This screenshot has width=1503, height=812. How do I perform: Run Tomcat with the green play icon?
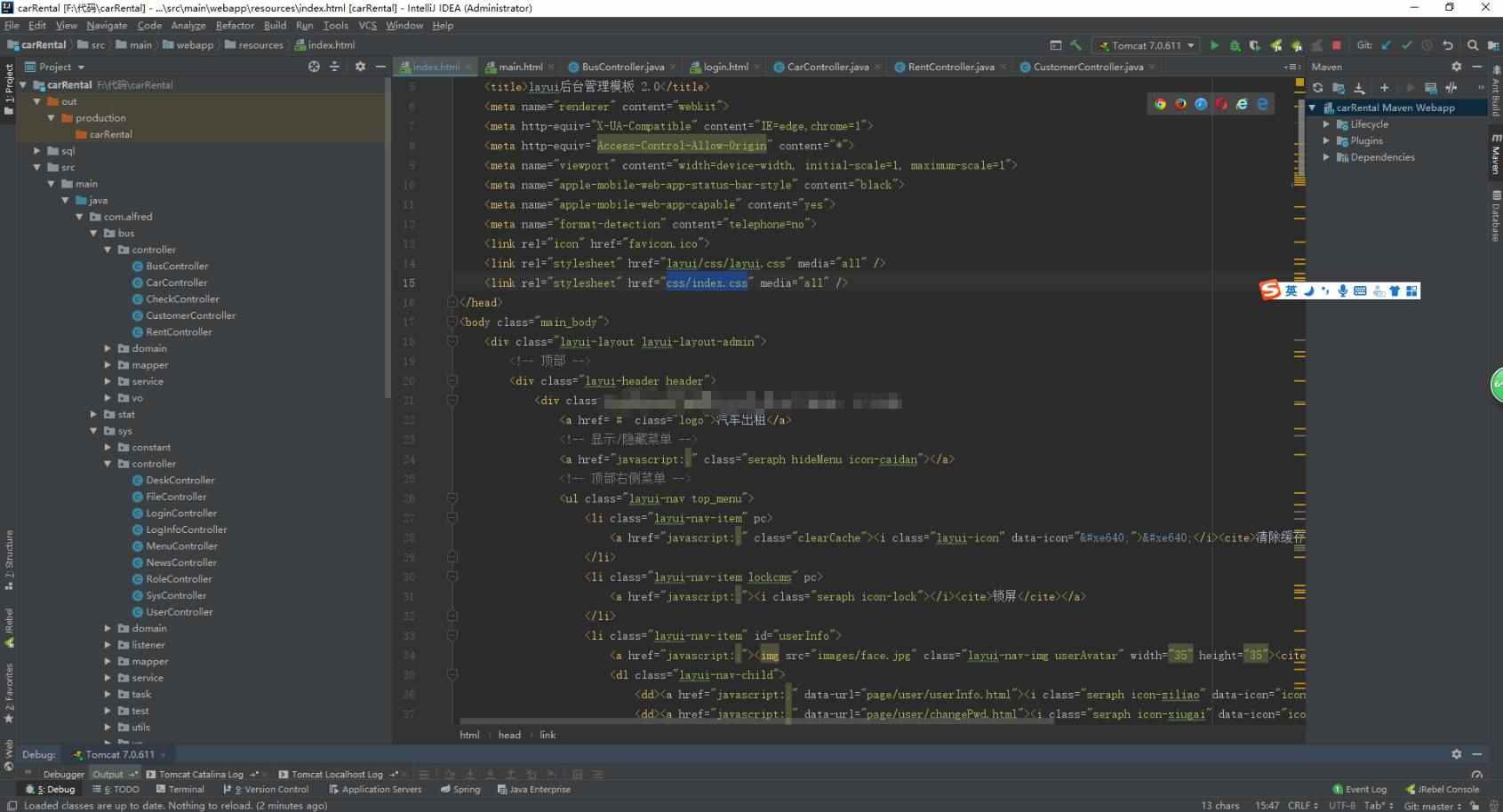(1214, 45)
